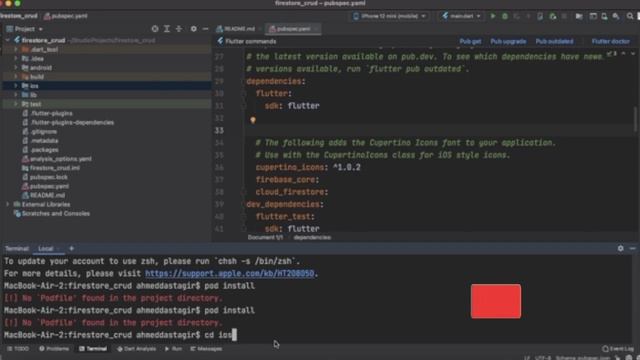The image size is (640, 360).
Task: Select pubspec.lock in Project tree
Action: (45, 177)
